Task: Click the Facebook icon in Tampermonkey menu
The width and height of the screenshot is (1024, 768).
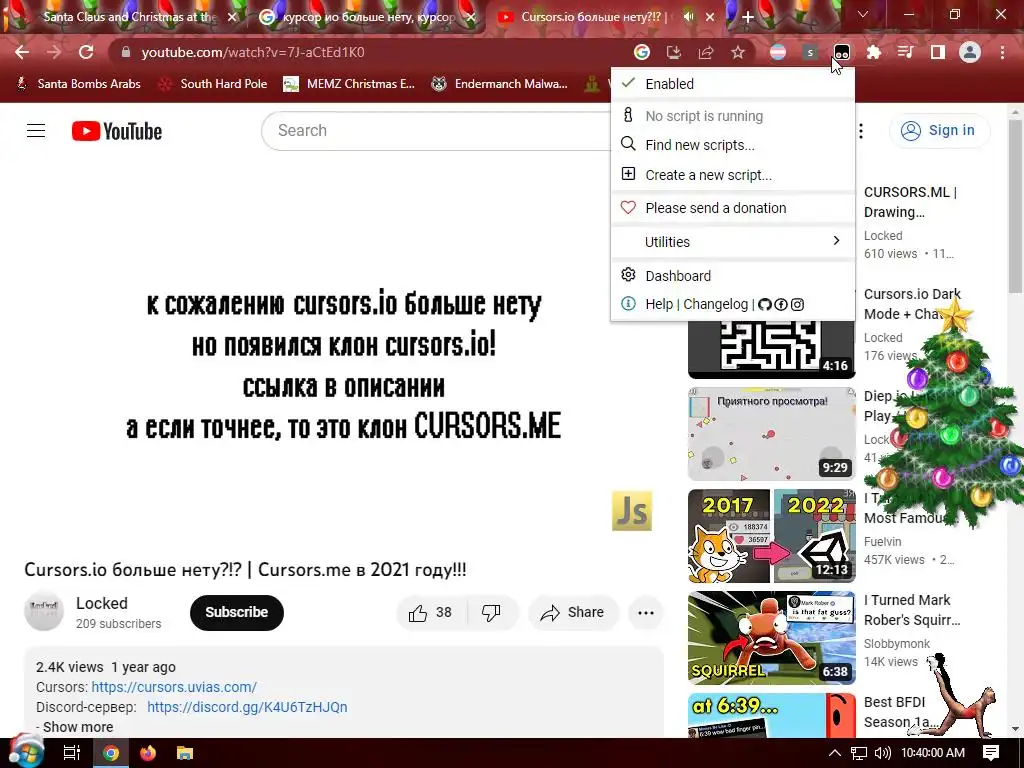Action: [x=781, y=304]
